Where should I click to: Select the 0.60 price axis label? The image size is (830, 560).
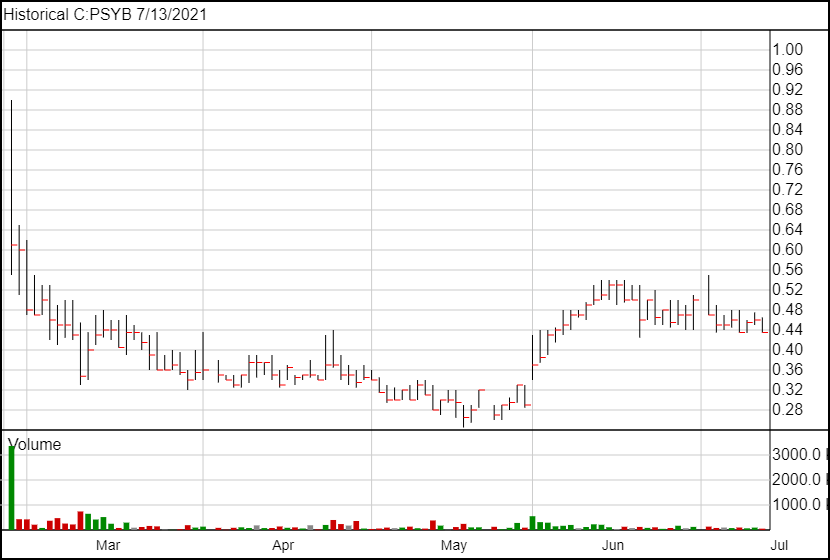click(788, 249)
